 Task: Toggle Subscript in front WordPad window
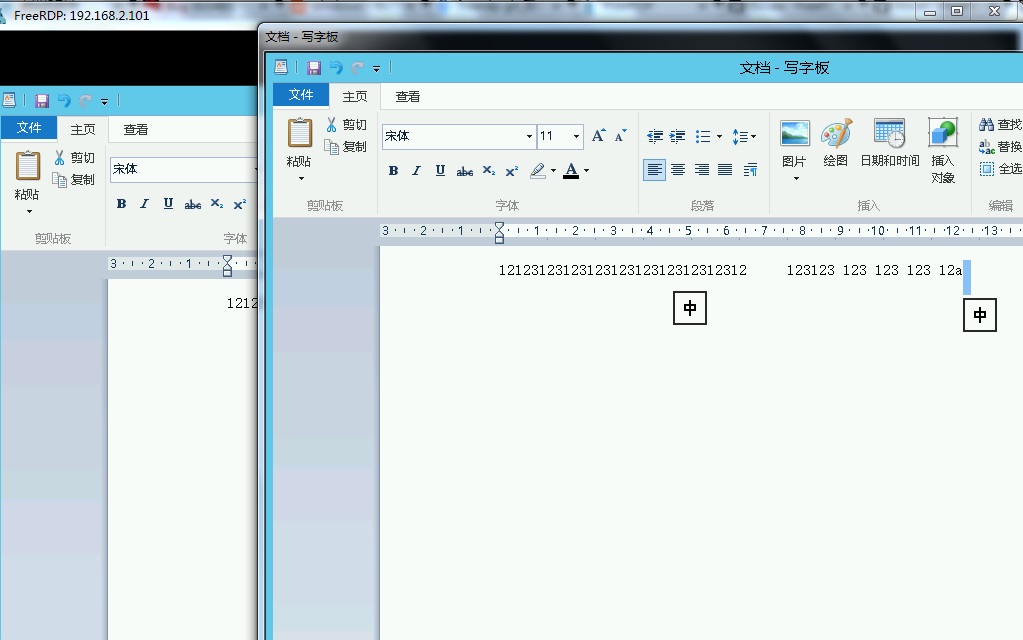click(489, 171)
